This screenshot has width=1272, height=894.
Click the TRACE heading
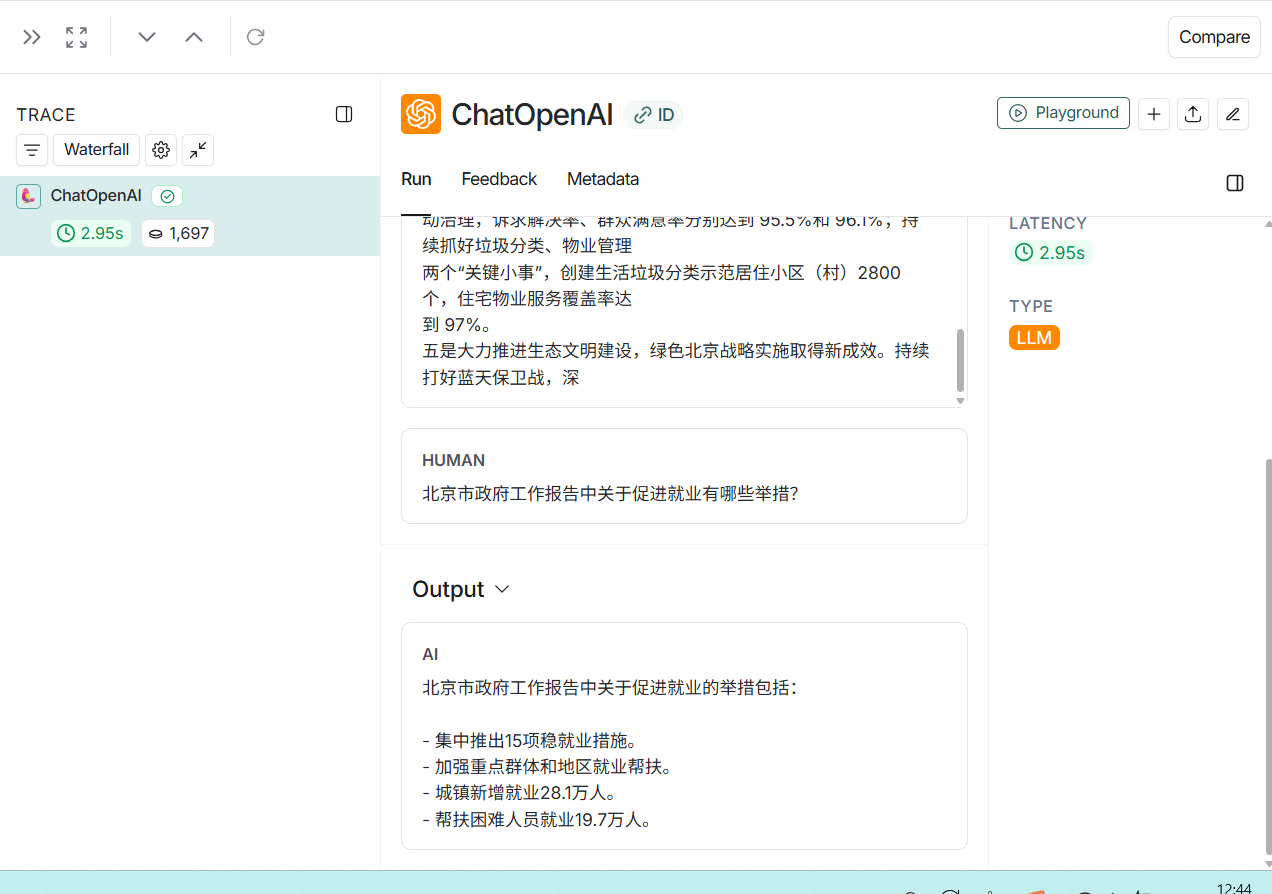point(46,115)
